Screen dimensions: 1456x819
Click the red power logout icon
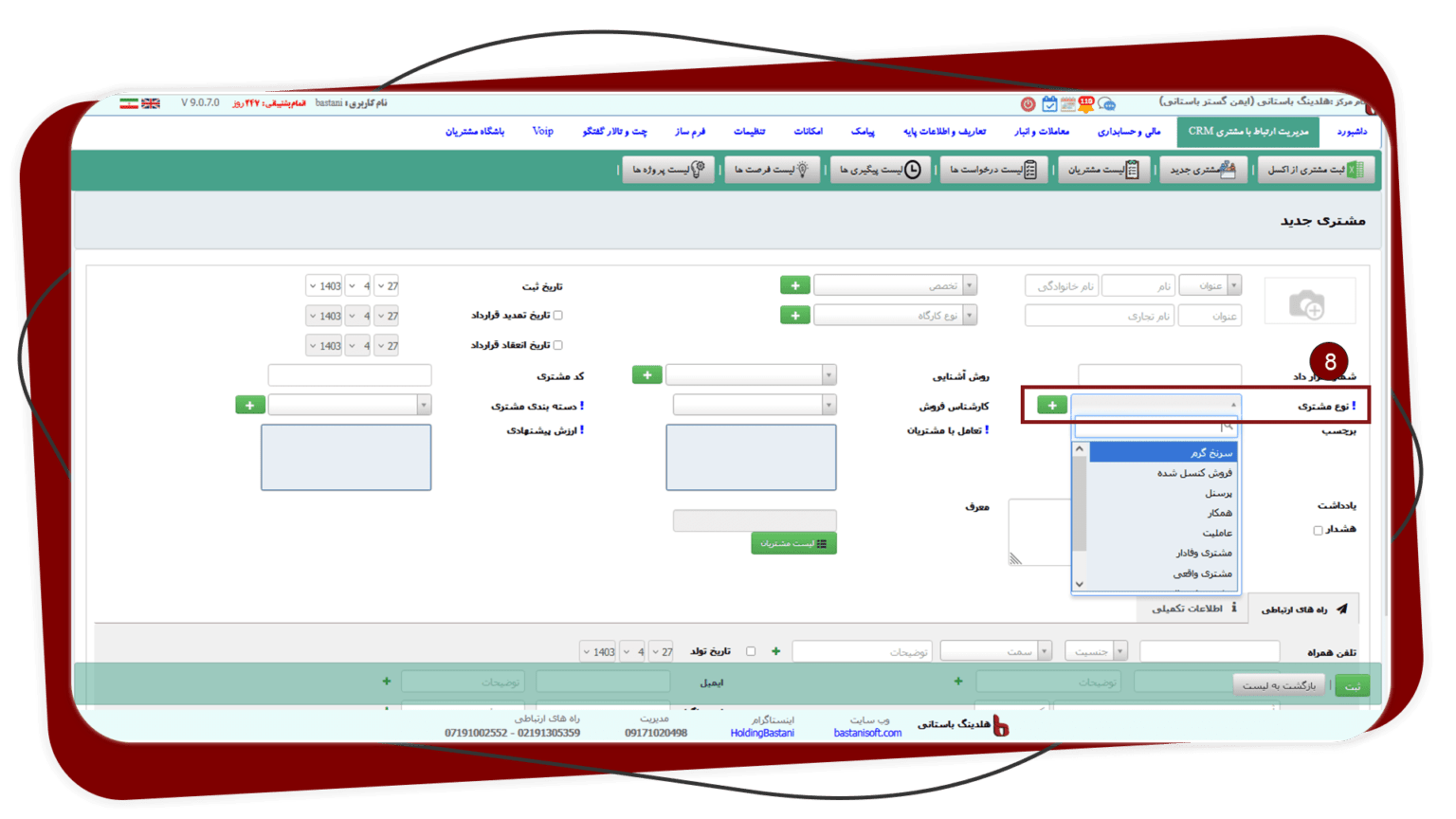click(x=1028, y=103)
